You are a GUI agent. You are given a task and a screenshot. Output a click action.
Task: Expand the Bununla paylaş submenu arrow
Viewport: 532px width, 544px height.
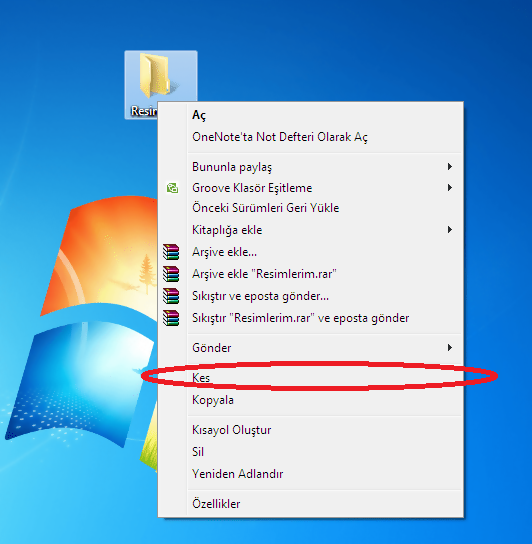point(450,167)
